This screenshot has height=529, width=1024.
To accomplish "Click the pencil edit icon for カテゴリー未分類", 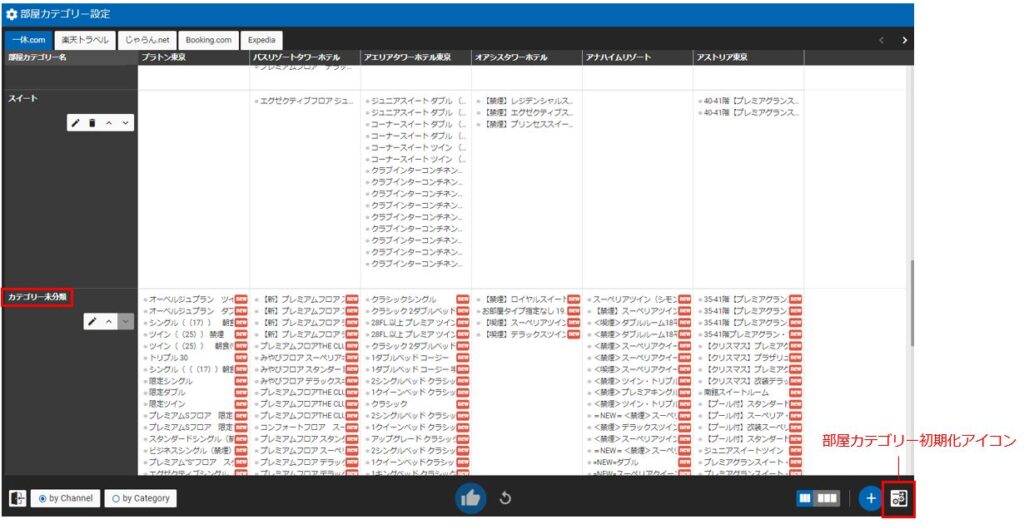I will click(x=92, y=322).
